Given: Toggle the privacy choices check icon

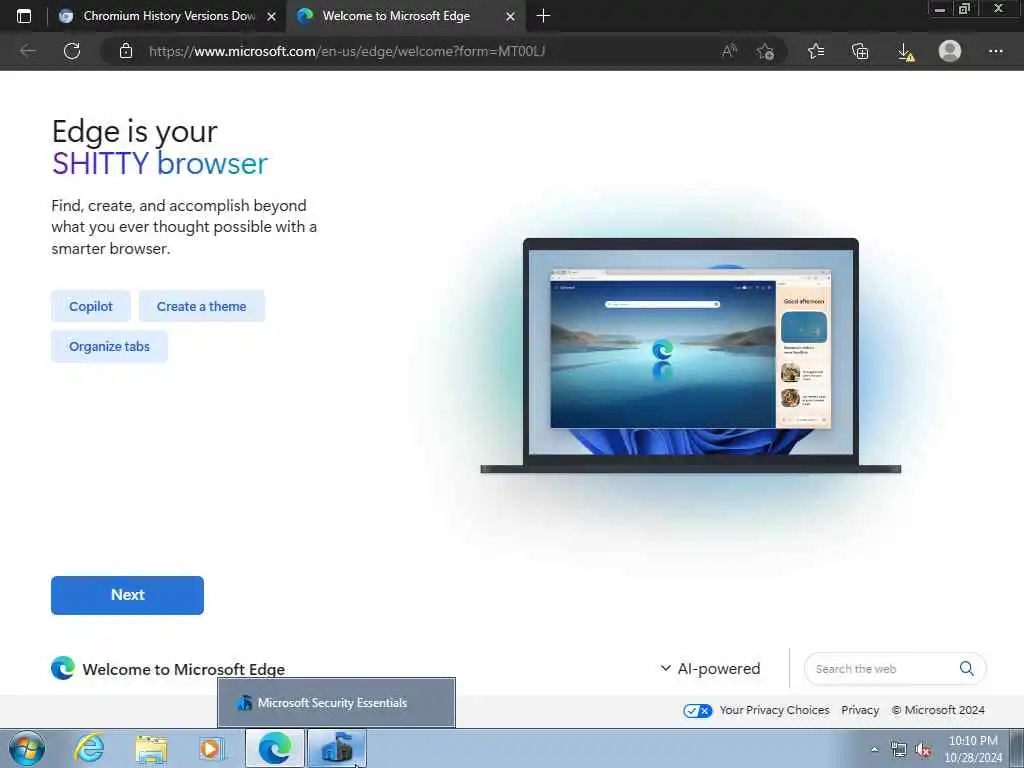Looking at the screenshot, I should tap(697, 711).
